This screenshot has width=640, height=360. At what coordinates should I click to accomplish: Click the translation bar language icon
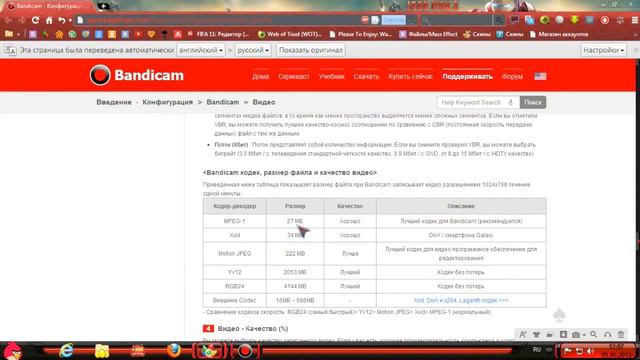pyautogui.click(x=10, y=50)
